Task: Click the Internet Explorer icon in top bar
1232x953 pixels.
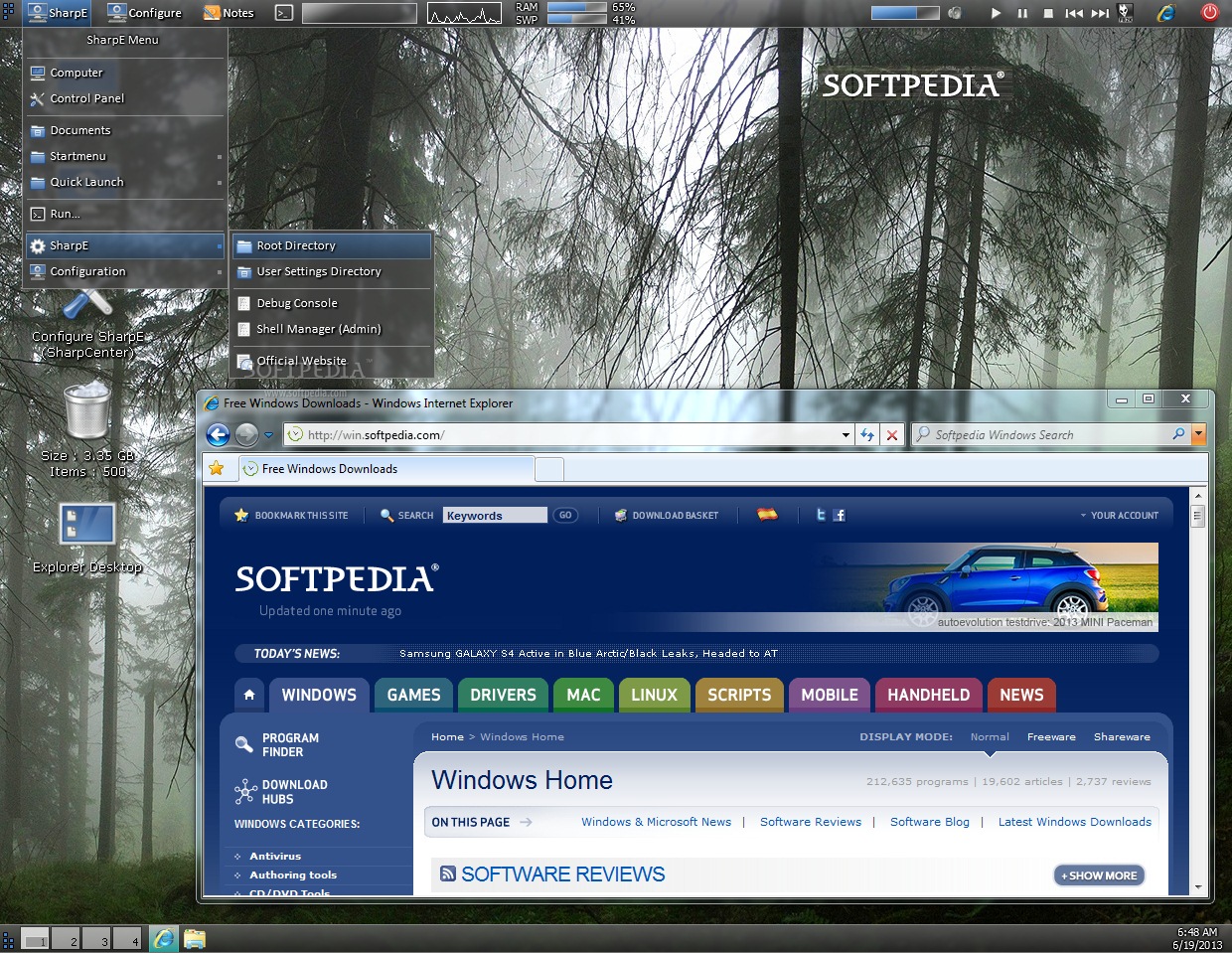Action: click(x=1165, y=13)
